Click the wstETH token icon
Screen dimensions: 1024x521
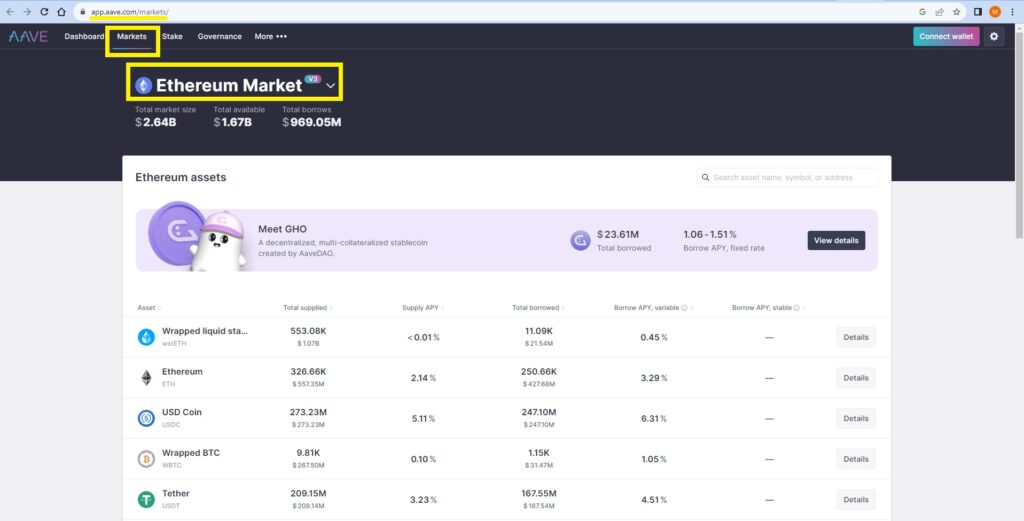click(146, 337)
